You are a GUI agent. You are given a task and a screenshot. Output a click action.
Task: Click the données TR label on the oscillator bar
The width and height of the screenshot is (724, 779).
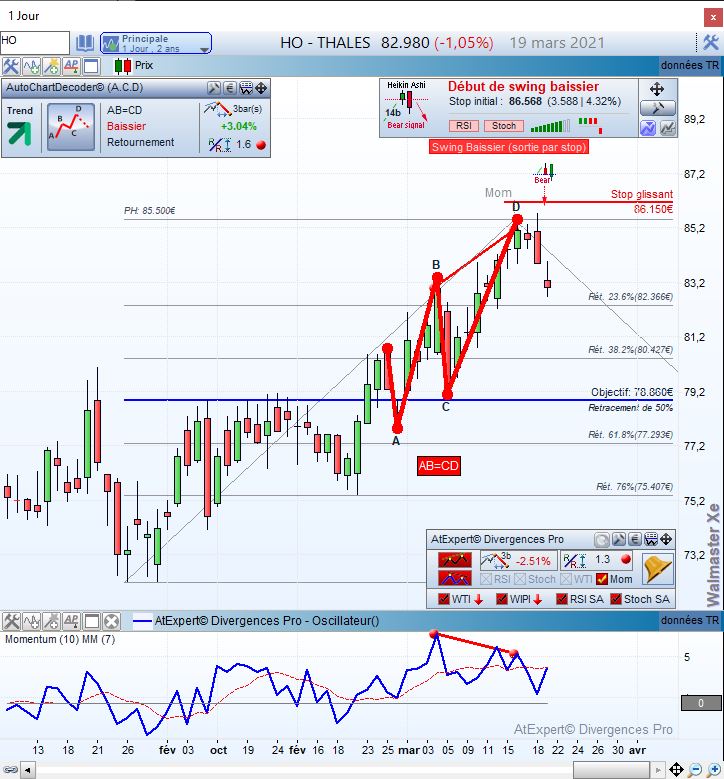[x=690, y=621]
